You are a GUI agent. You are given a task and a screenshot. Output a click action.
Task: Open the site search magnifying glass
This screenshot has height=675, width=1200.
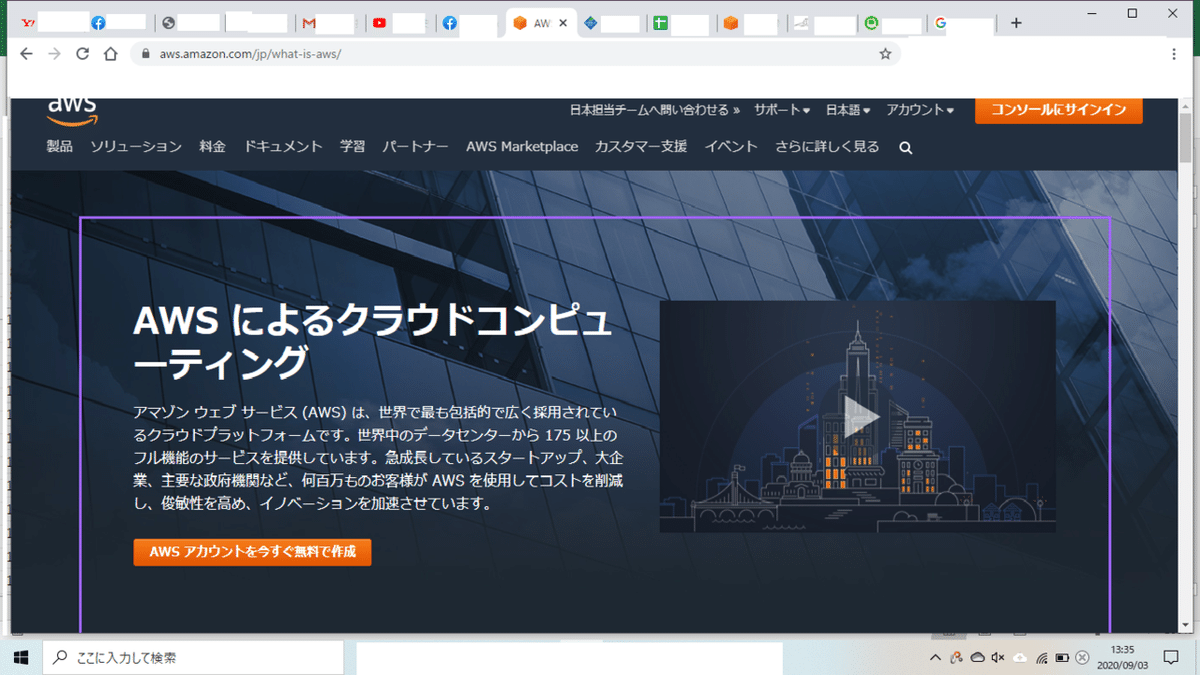tap(905, 147)
